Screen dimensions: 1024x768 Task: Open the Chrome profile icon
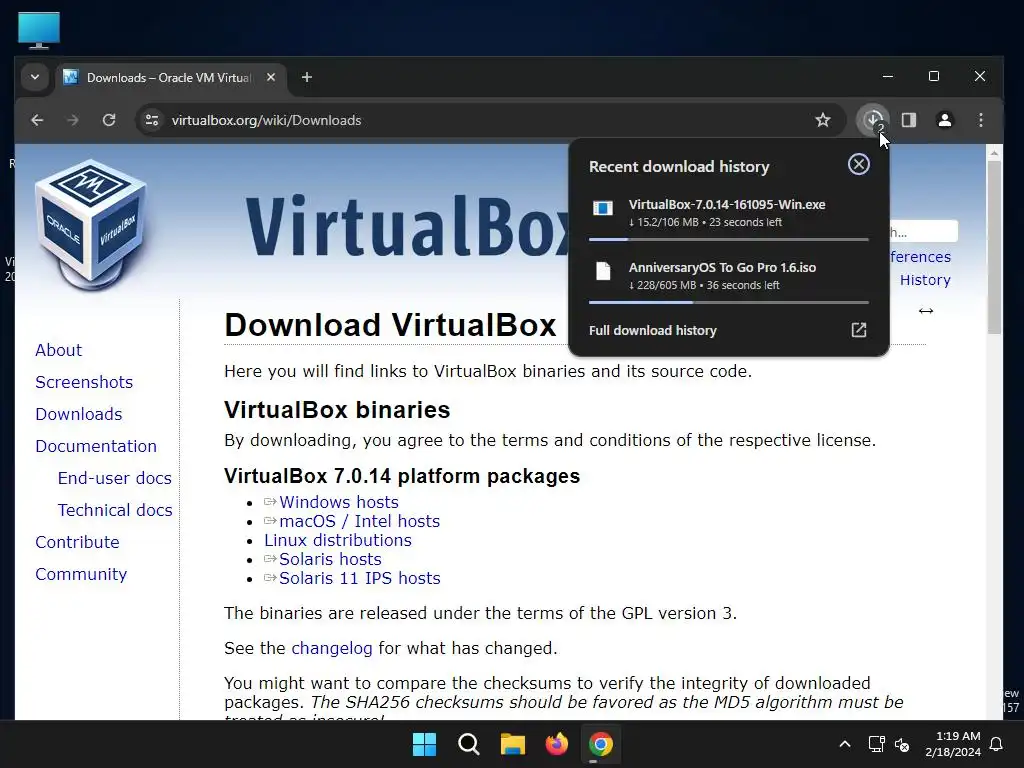coord(944,120)
